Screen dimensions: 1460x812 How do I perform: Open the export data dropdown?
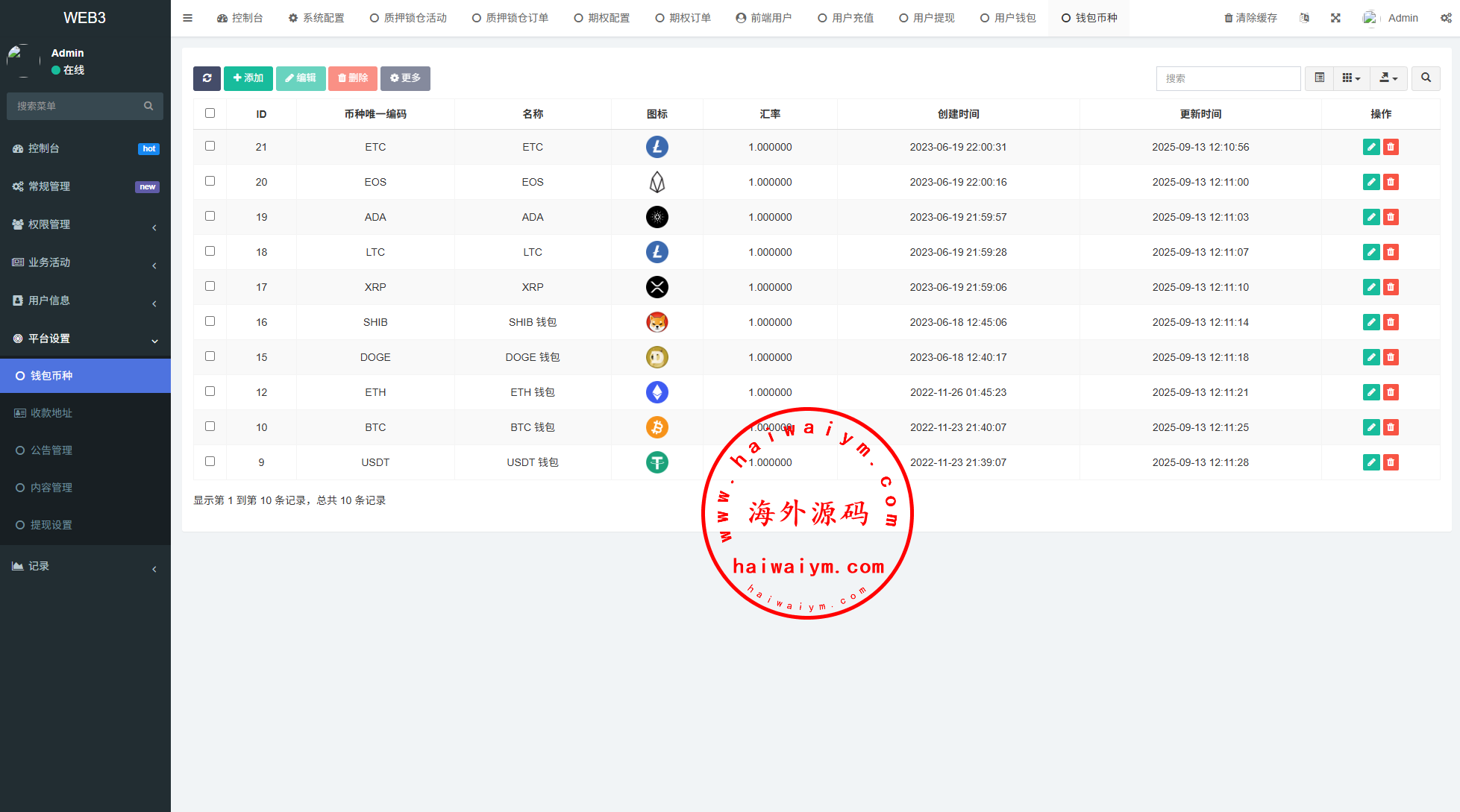[1388, 78]
